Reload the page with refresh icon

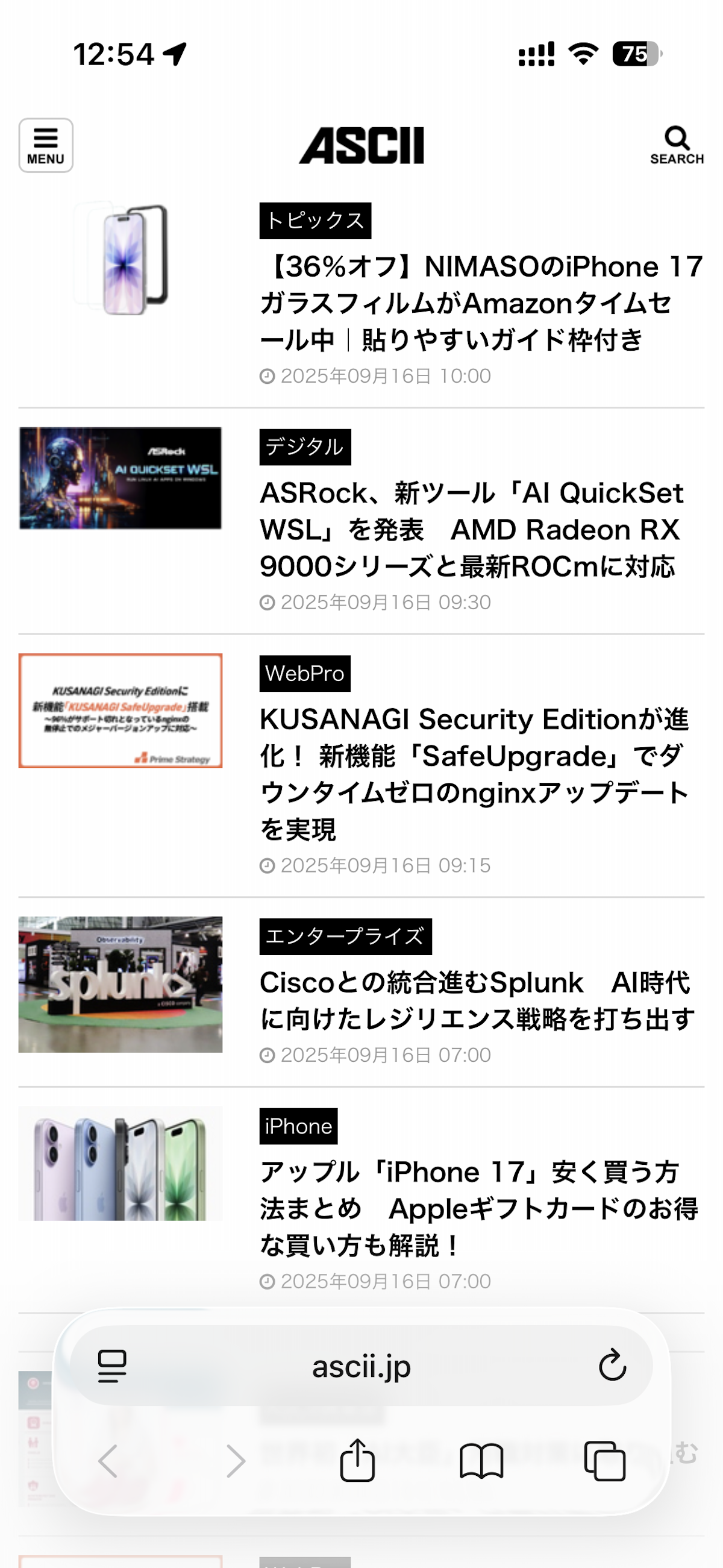[x=612, y=1366]
